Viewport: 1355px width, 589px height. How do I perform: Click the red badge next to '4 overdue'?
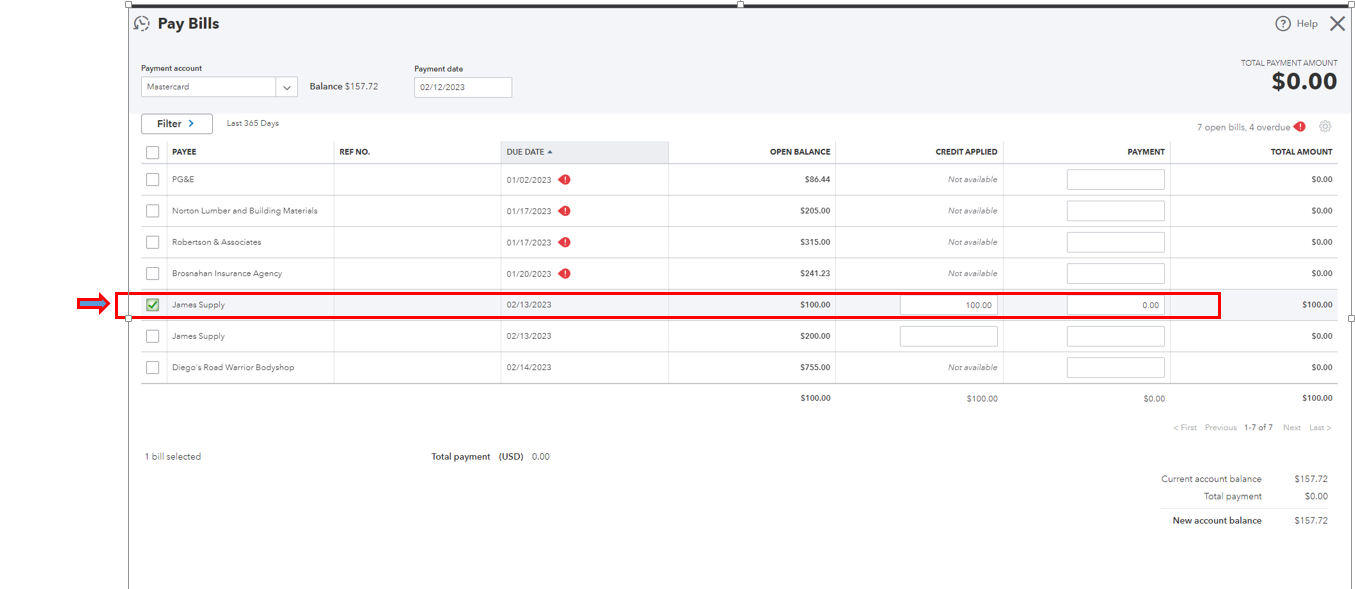[1300, 127]
